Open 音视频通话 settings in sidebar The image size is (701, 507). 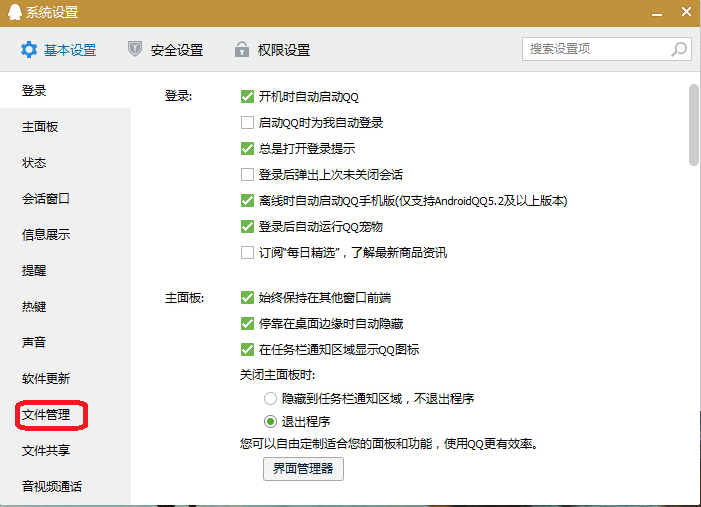(x=65, y=486)
